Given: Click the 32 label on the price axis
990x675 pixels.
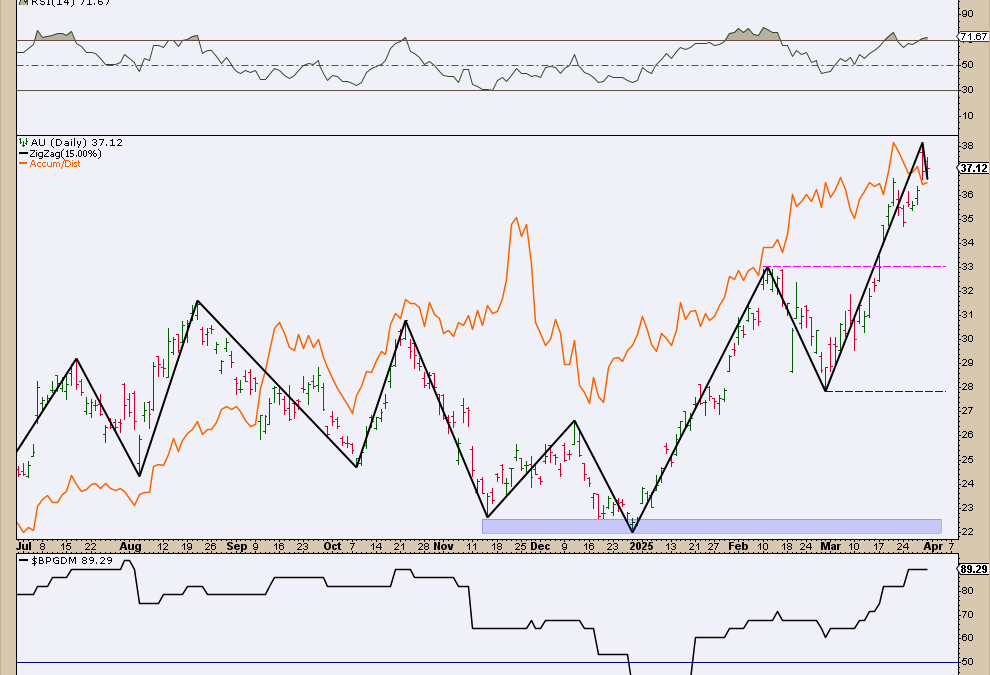Looking at the screenshot, I should point(967,291).
